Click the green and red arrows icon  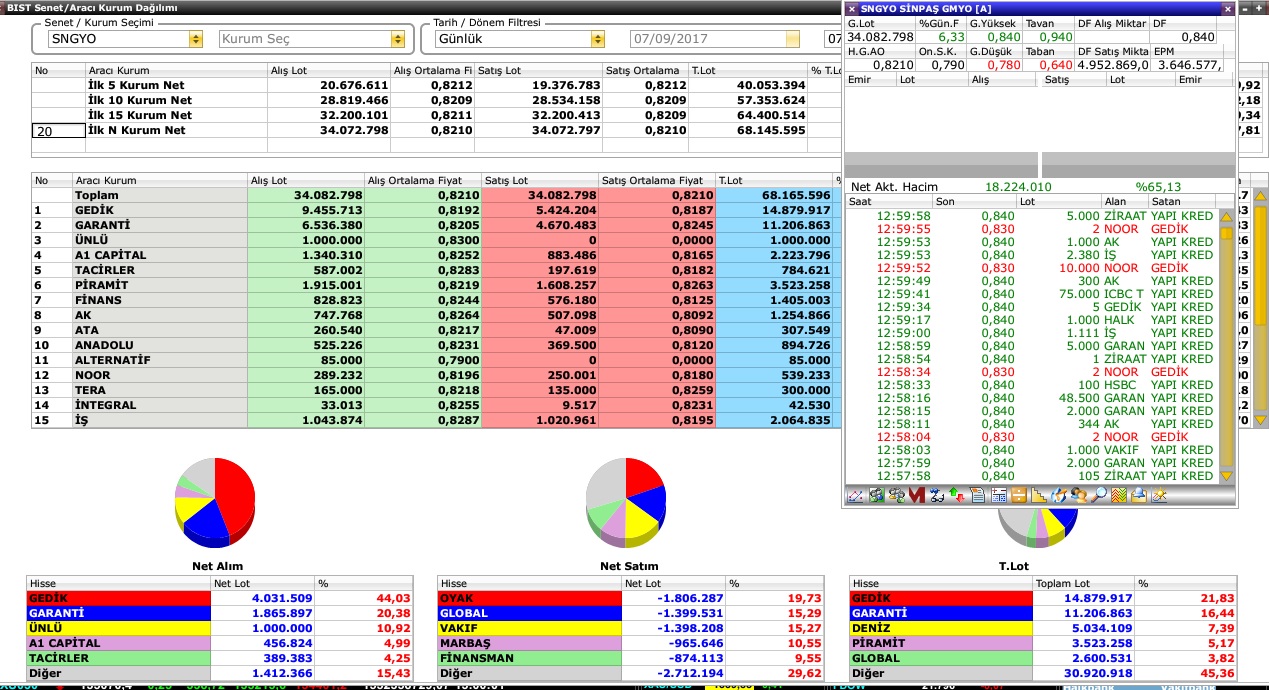pos(957,494)
